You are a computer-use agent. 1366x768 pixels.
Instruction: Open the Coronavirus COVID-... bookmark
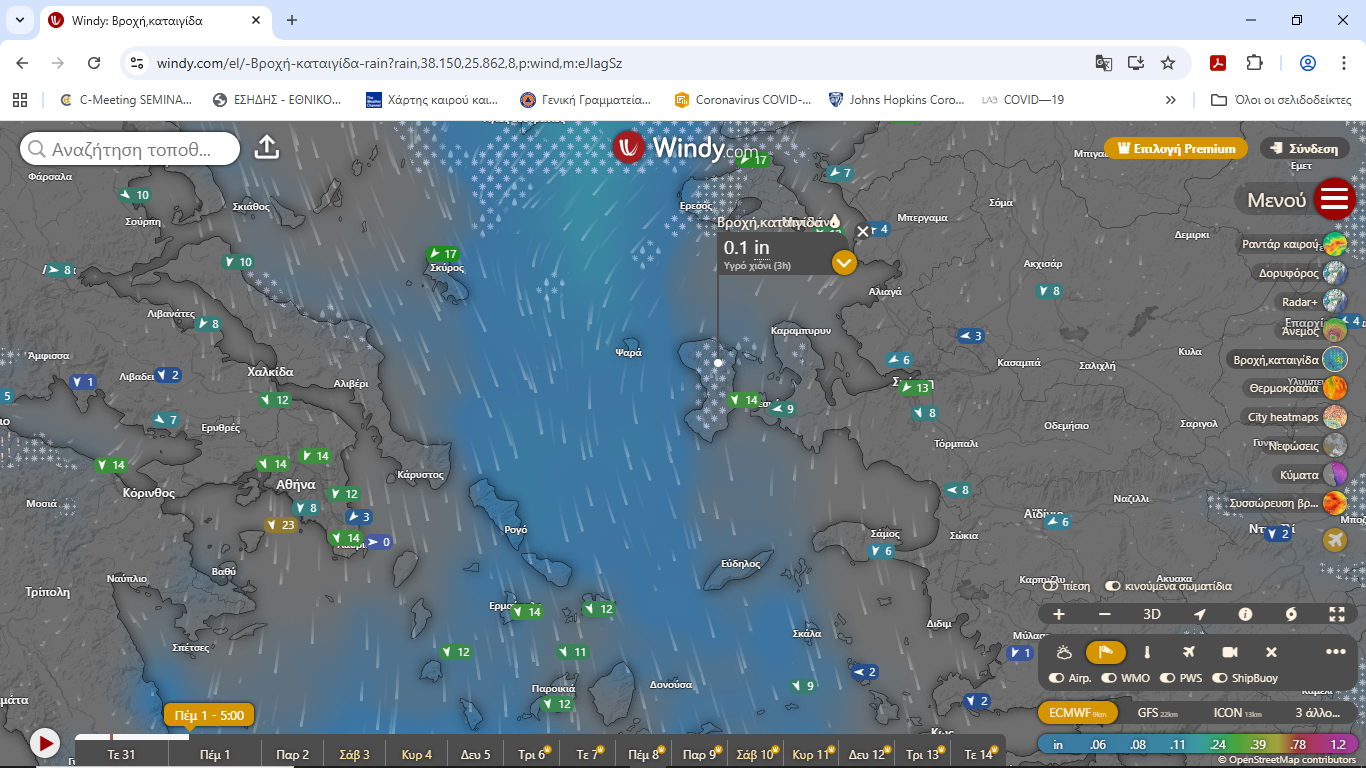743,100
